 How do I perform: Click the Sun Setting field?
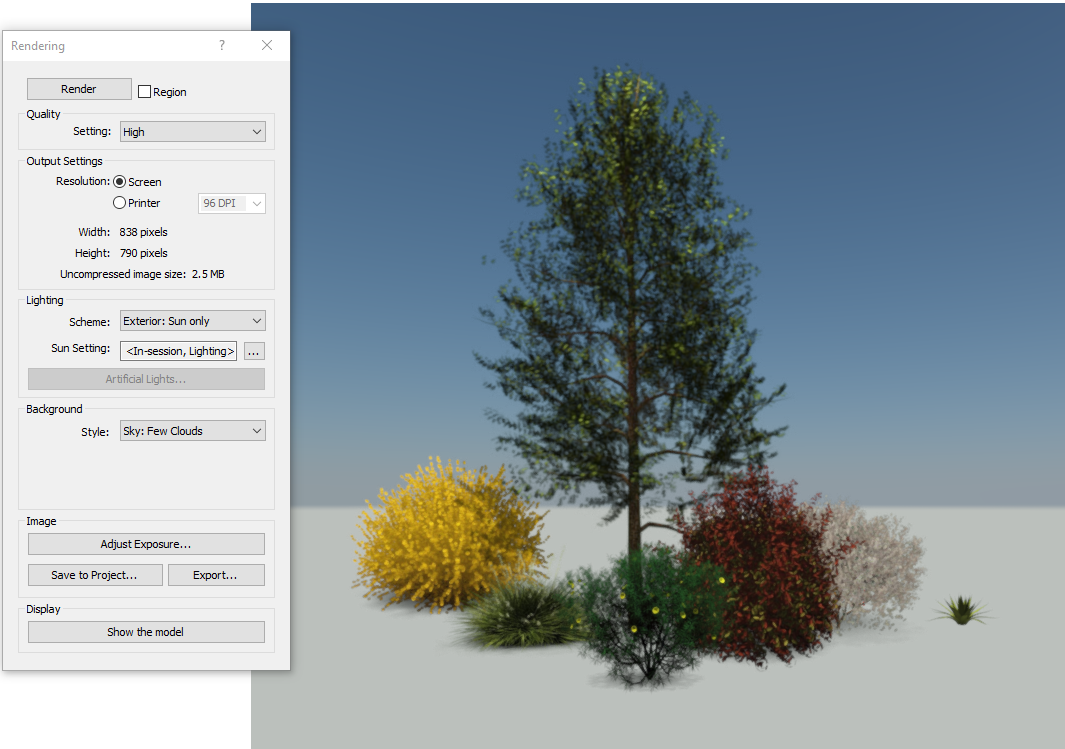click(x=179, y=351)
